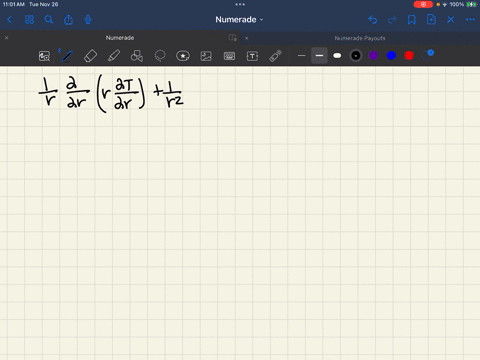480x360 pixels.
Task: Redo the last action
Action: click(x=392, y=20)
